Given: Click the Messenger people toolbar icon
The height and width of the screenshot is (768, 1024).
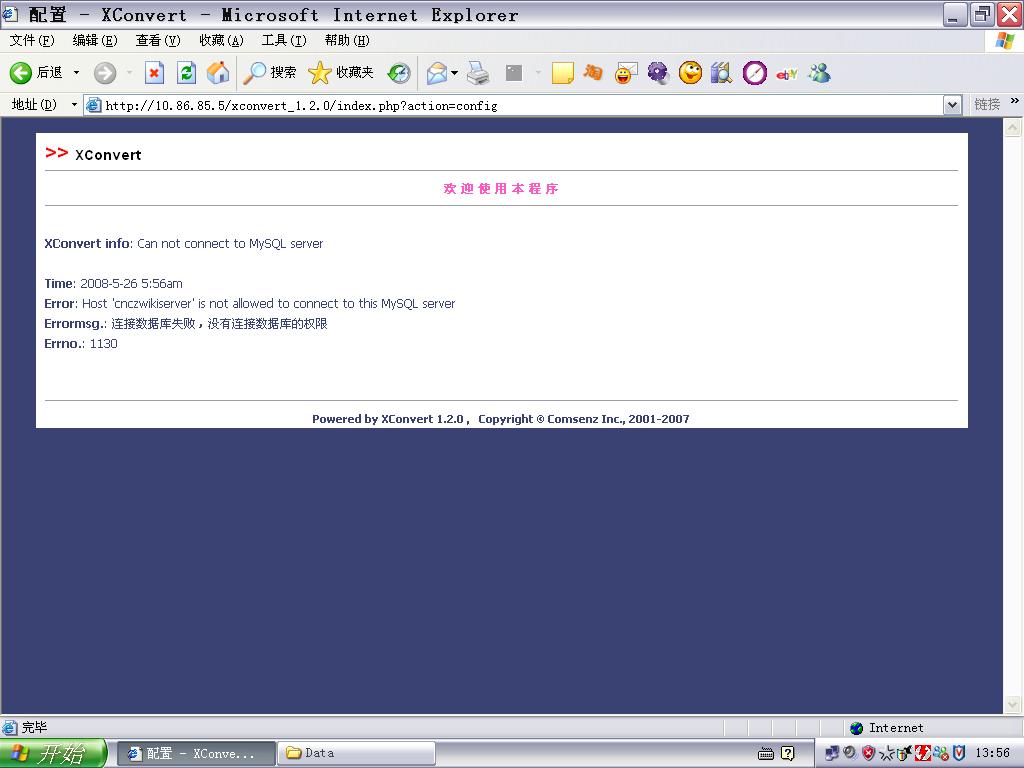Looking at the screenshot, I should (819, 72).
